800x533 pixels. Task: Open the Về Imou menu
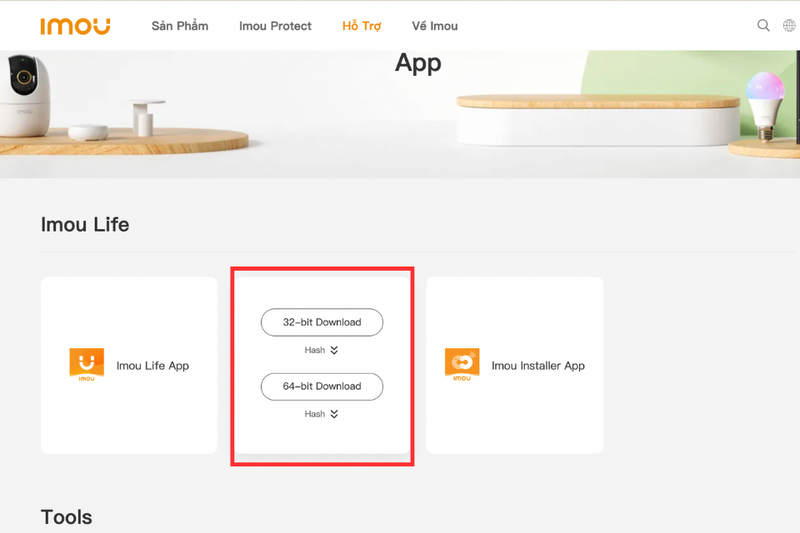point(435,26)
